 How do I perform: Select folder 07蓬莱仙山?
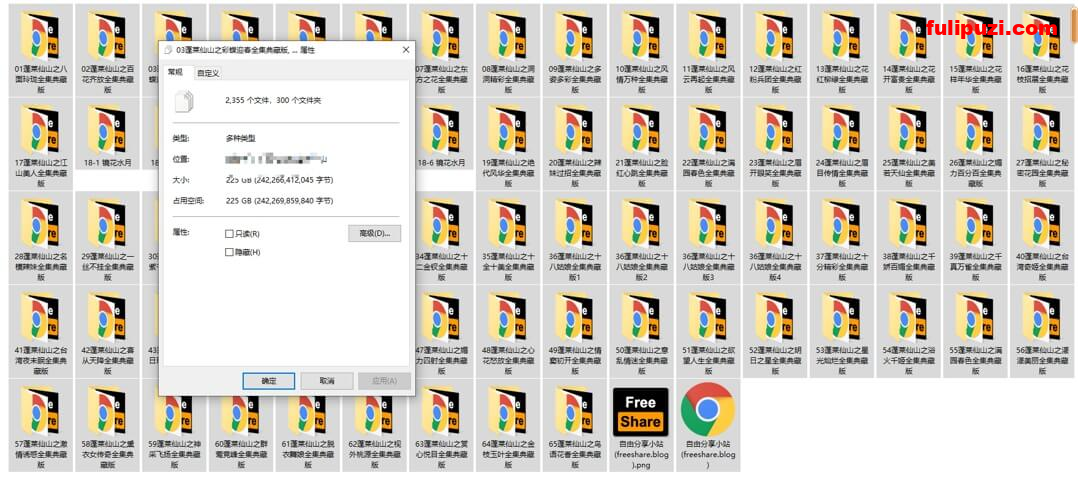(x=441, y=49)
